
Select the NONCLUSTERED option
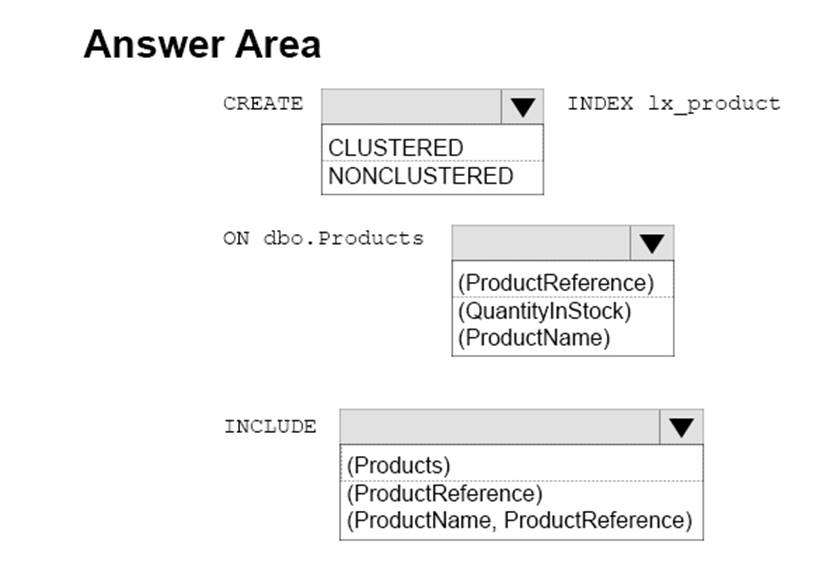tap(420, 177)
